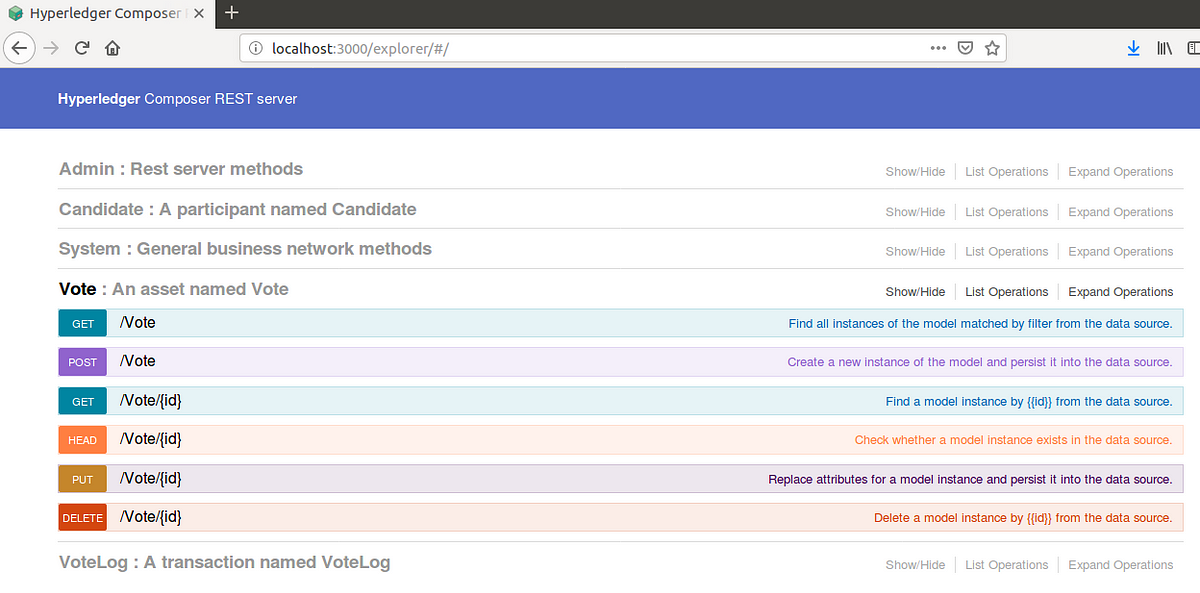Open the /Vote/{id} path in HEAD row

pyautogui.click(x=151, y=439)
